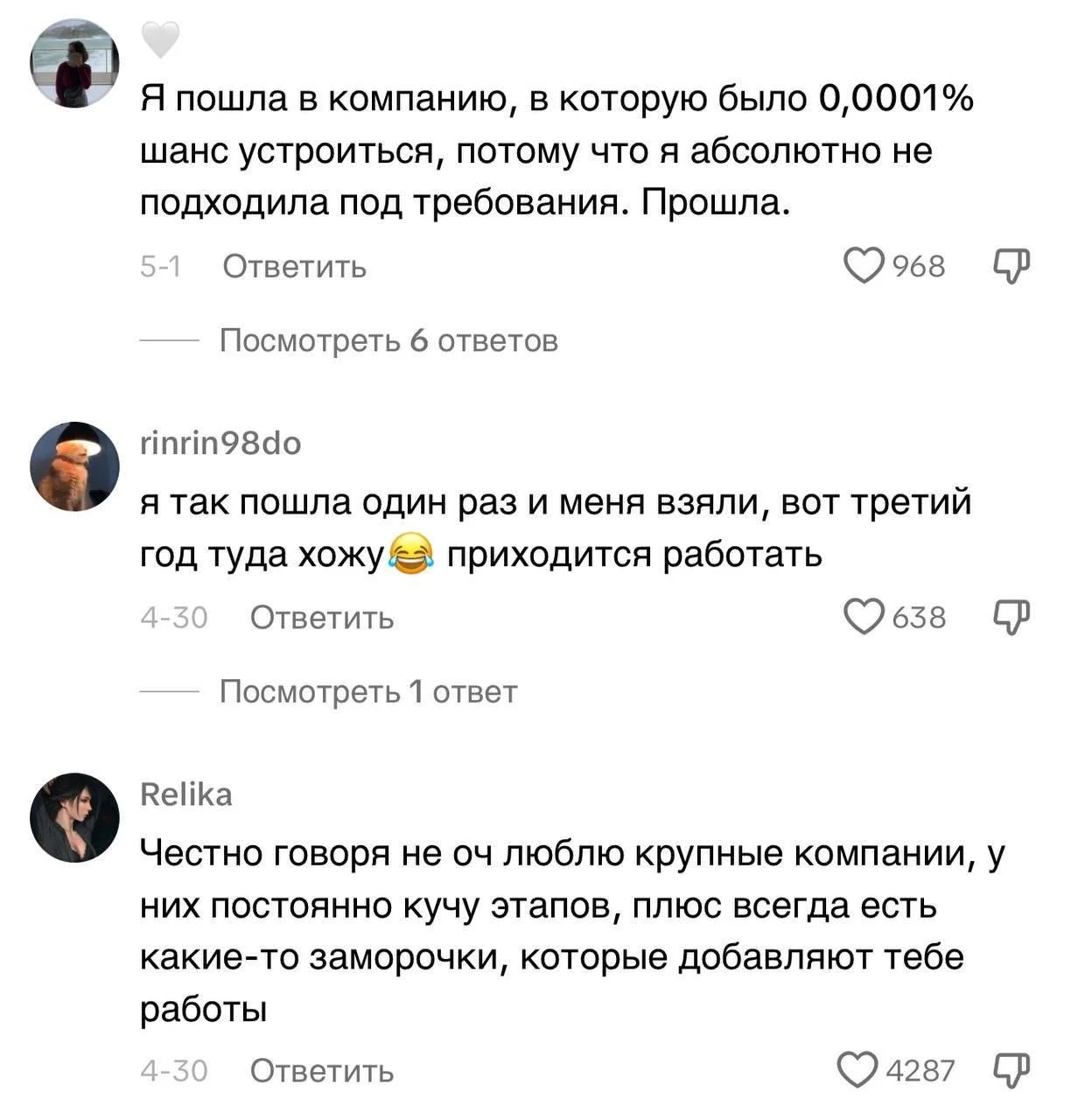Like Relika's comment with 4287 likes
This screenshot has height=1120, width=1071.
(857, 1069)
